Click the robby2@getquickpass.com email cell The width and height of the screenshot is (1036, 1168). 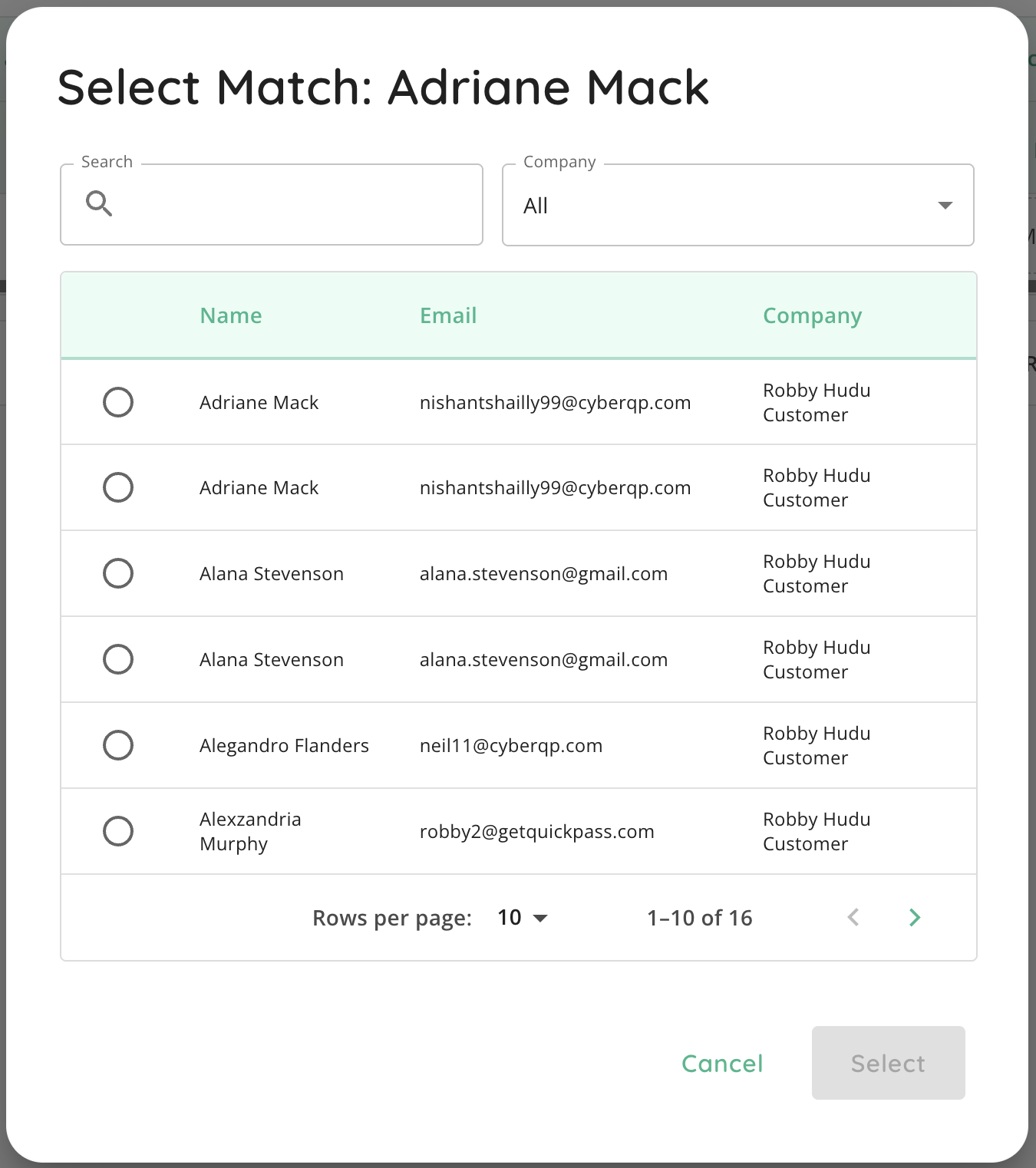click(x=537, y=832)
